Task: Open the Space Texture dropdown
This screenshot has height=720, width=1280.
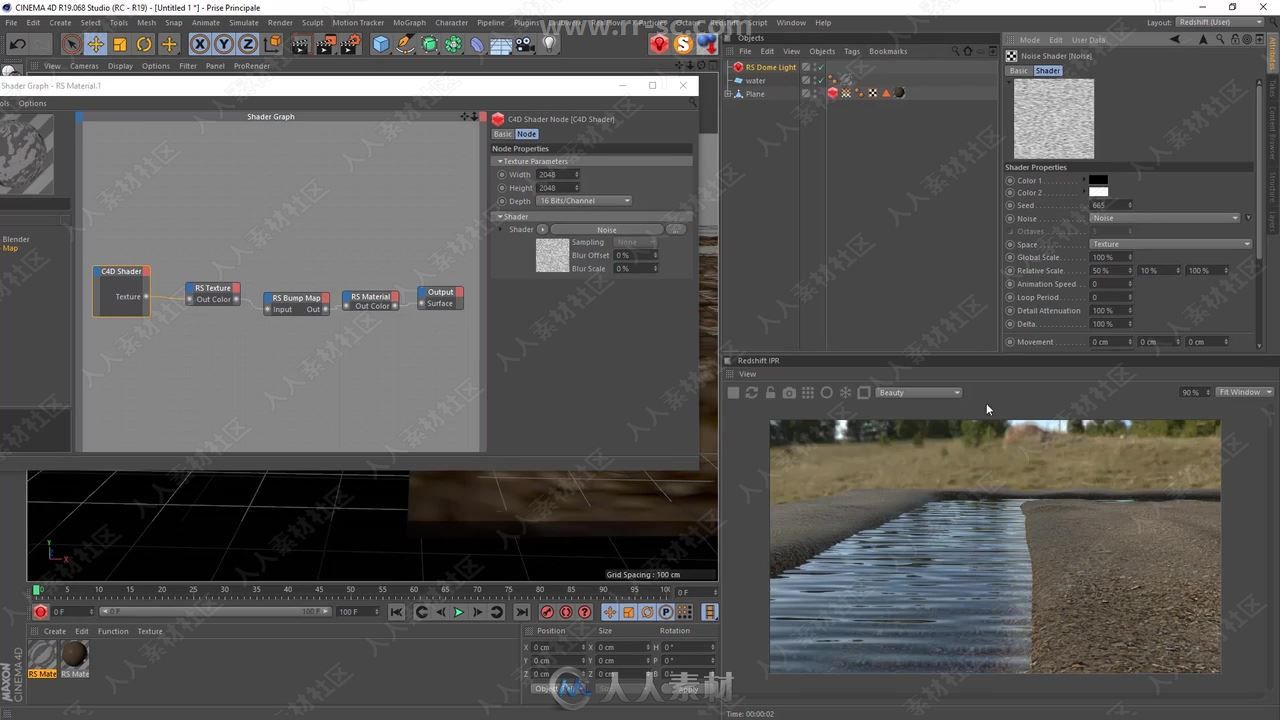Action: click(1170, 244)
